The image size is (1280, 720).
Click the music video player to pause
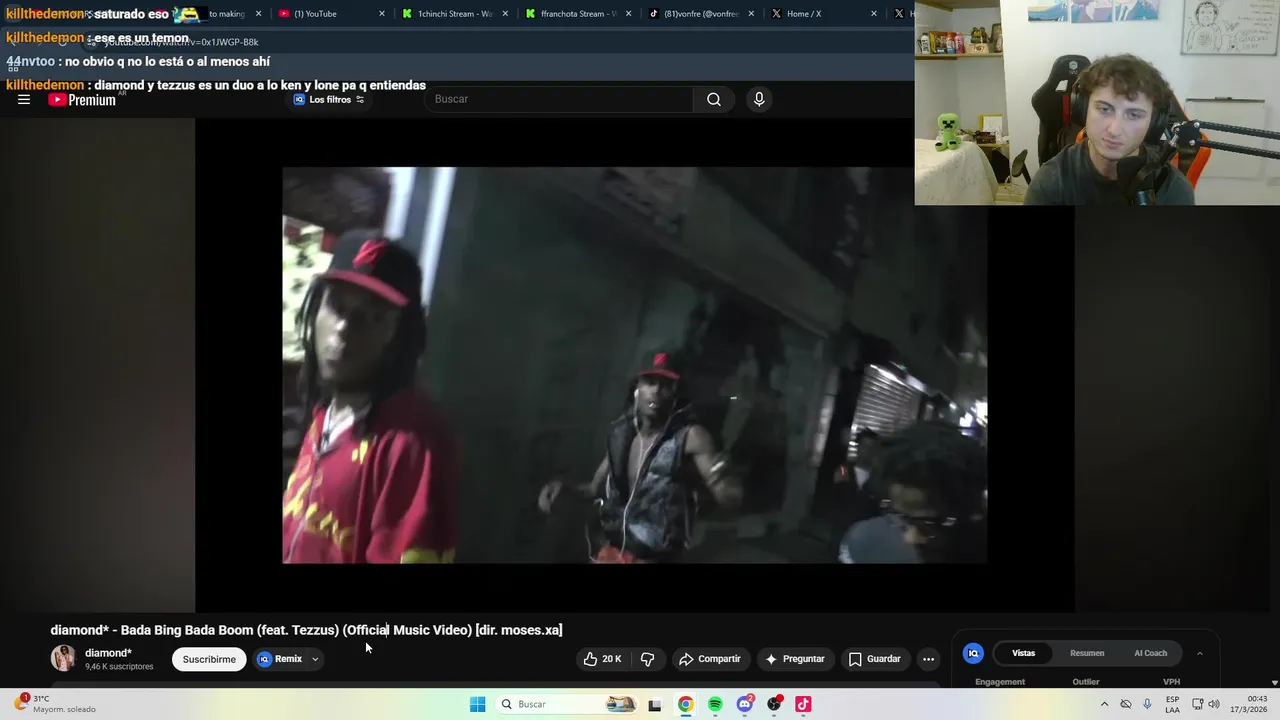634,365
